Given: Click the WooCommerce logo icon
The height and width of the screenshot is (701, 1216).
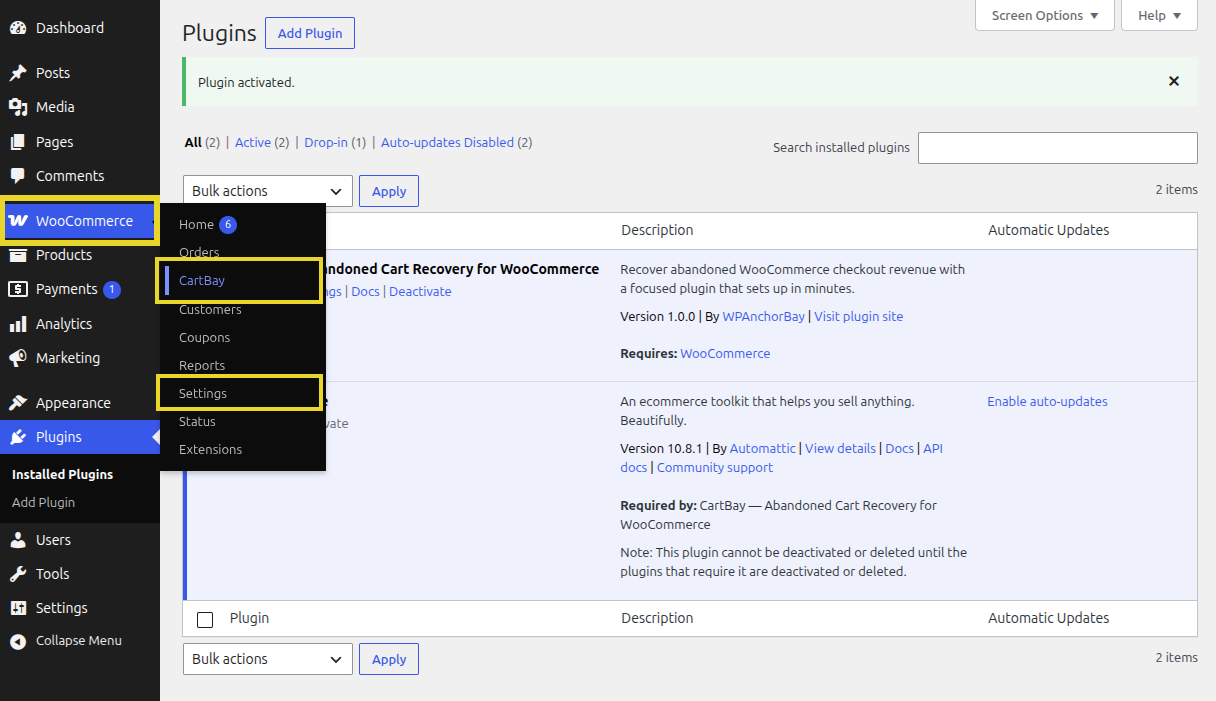Looking at the screenshot, I should pyautogui.click(x=18, y=221).
